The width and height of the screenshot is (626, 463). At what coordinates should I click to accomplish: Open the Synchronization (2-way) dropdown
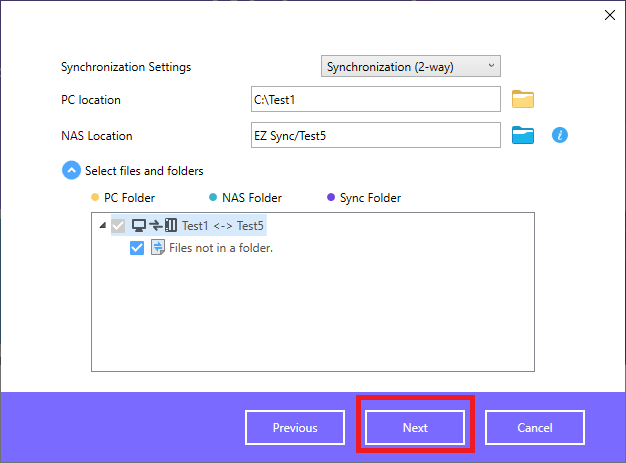pyautogui.click(x=410, y=67)
